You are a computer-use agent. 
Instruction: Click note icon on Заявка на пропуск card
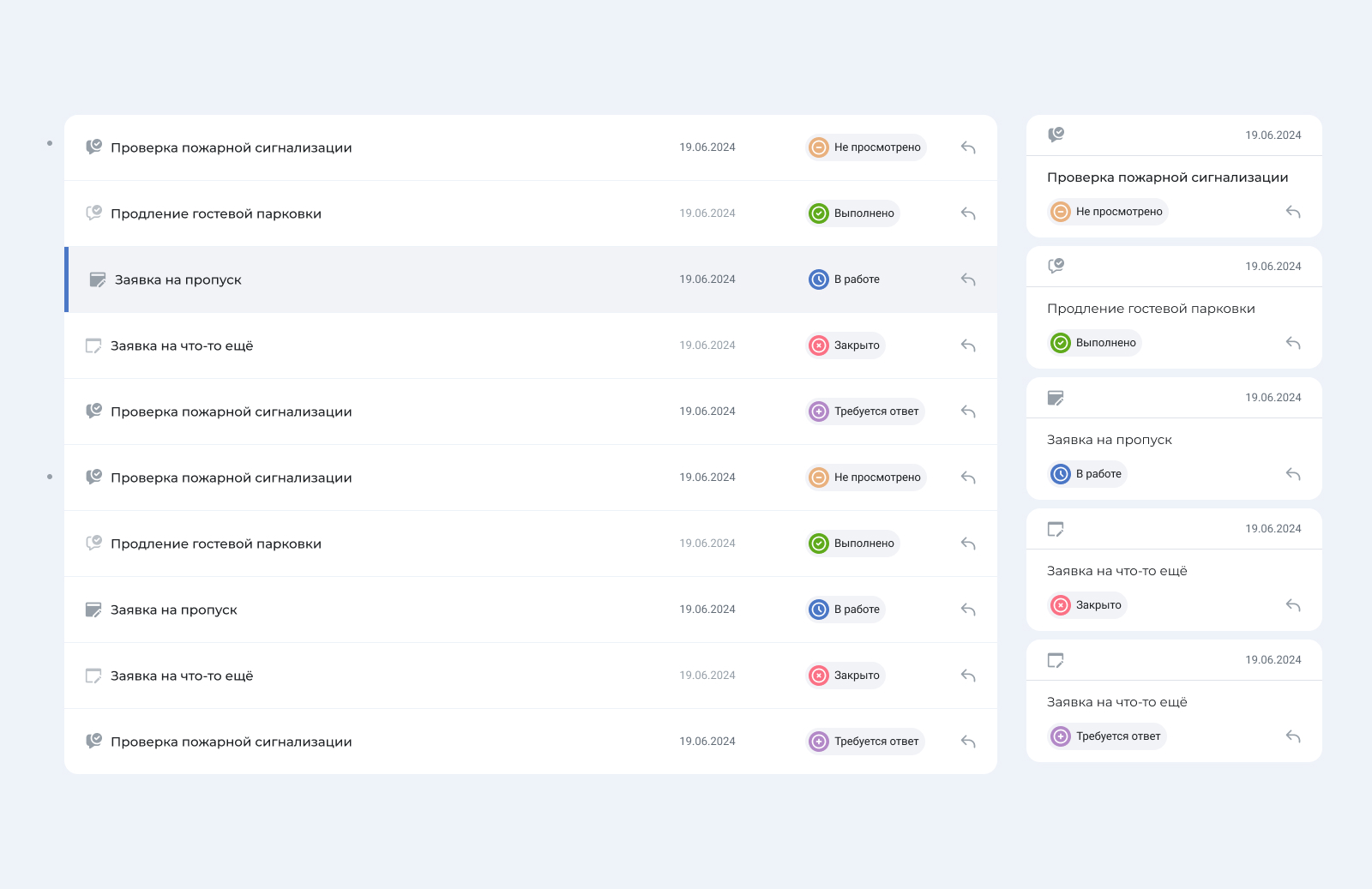click(x=1056, y=398)
